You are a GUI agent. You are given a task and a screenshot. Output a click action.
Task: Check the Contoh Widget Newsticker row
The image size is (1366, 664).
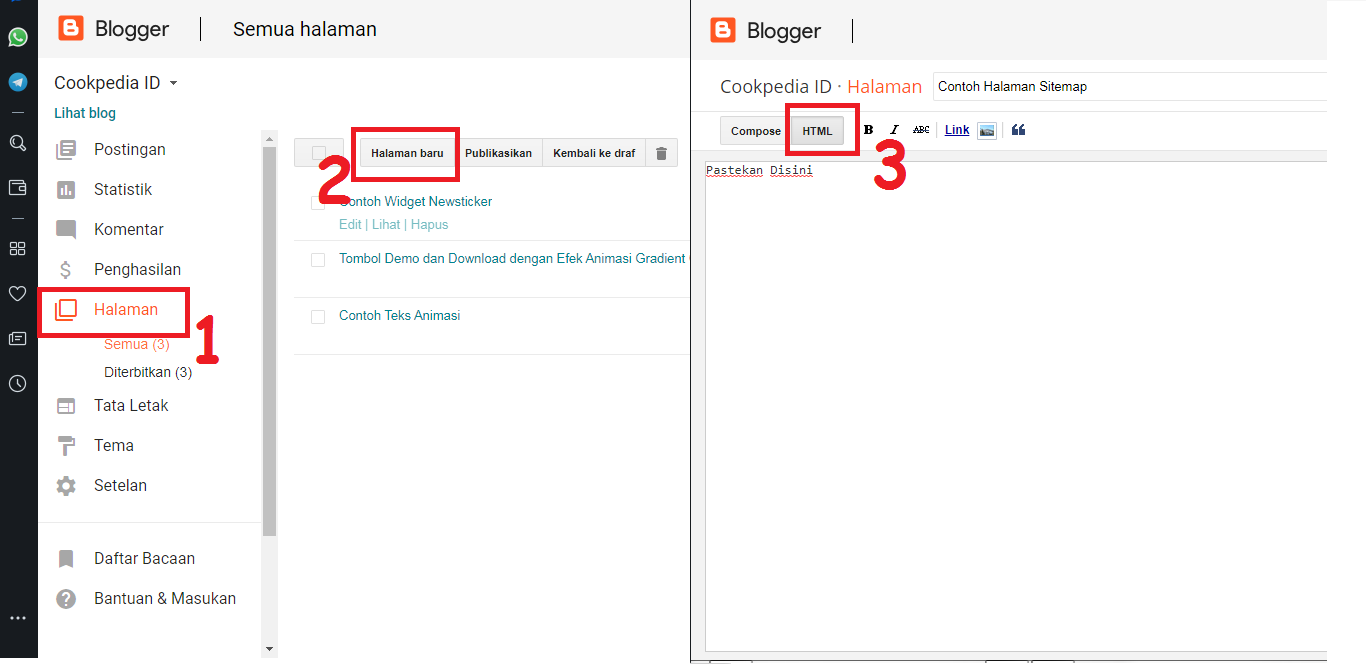click(x=318, y=203)
